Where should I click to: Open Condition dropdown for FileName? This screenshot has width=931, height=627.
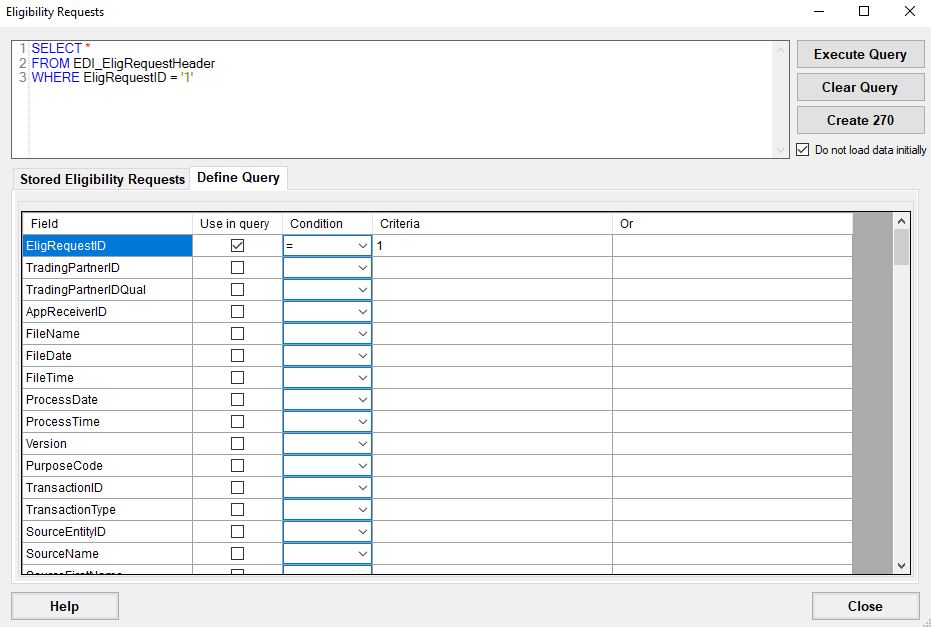click(x=327, y=334)
